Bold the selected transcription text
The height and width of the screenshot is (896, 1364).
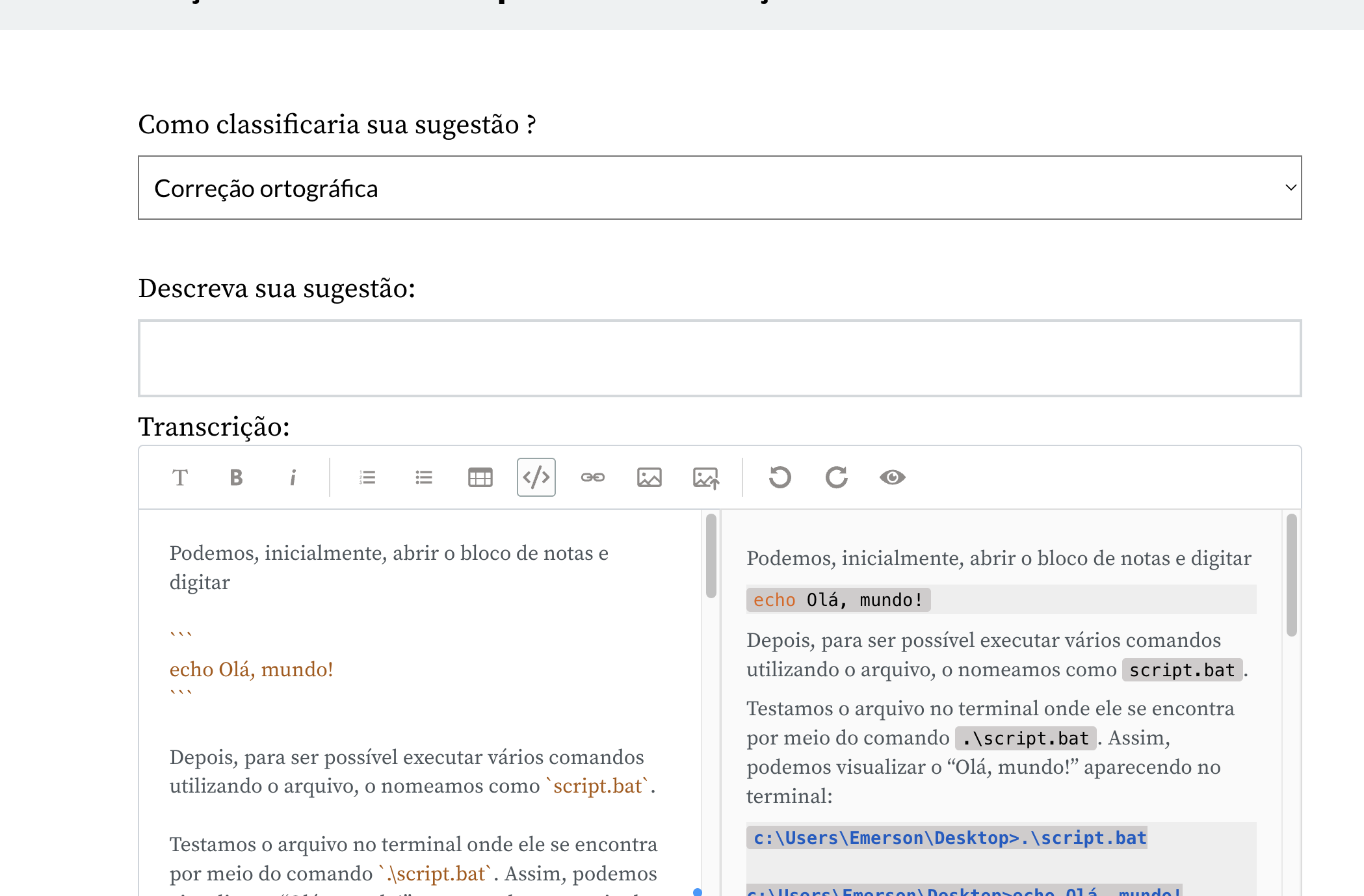pyautogui.click(x=236, y=477)
